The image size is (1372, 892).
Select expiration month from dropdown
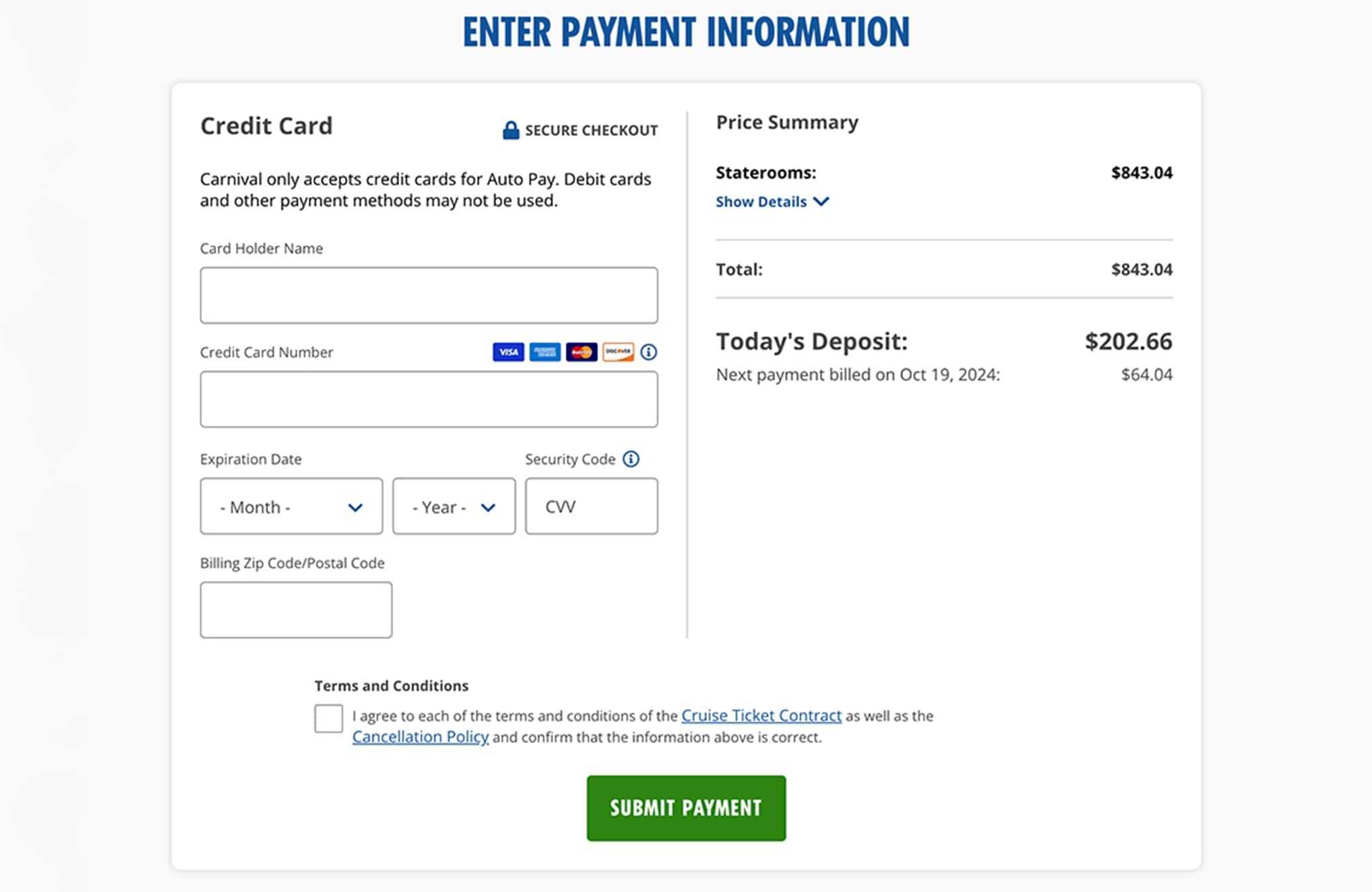pos(291,506)
